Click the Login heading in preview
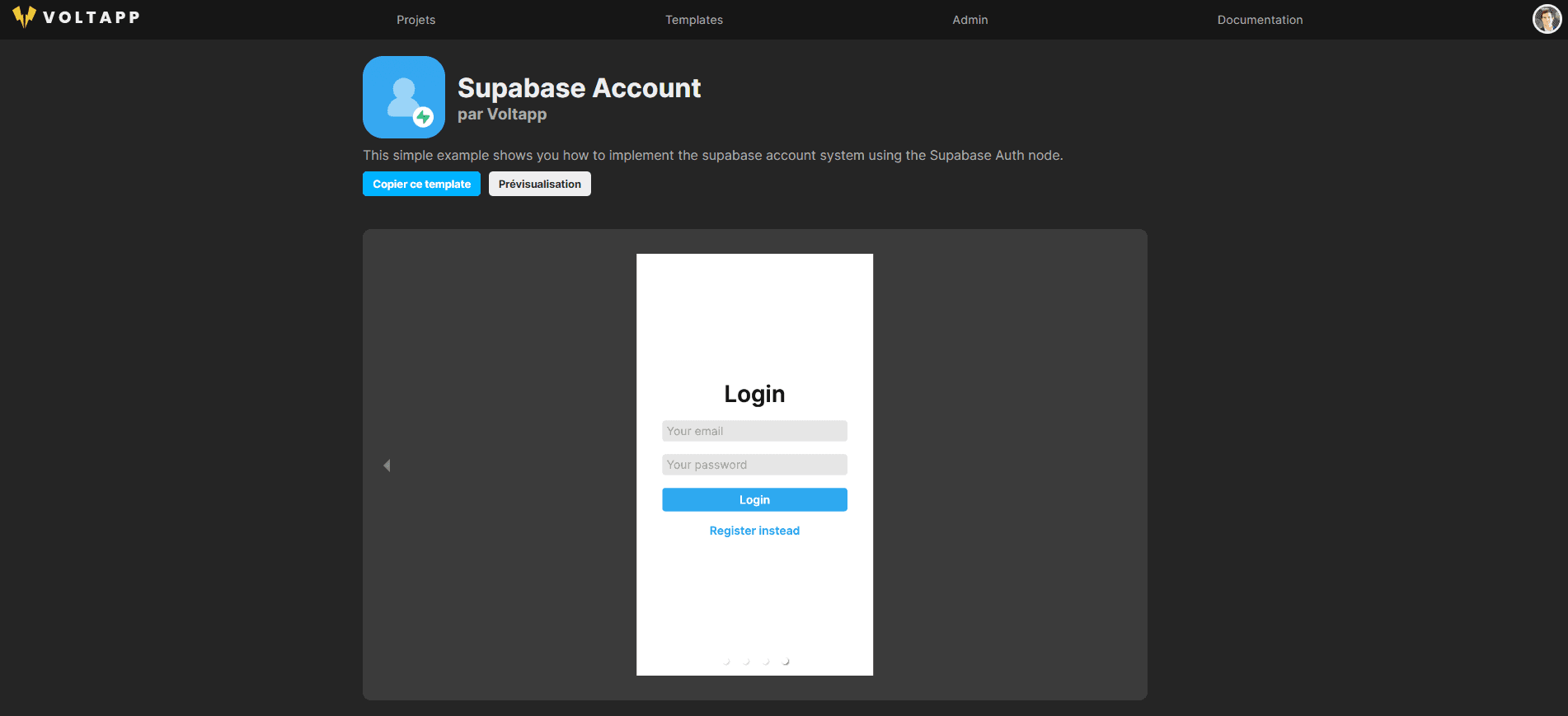 tap(754, 394)
